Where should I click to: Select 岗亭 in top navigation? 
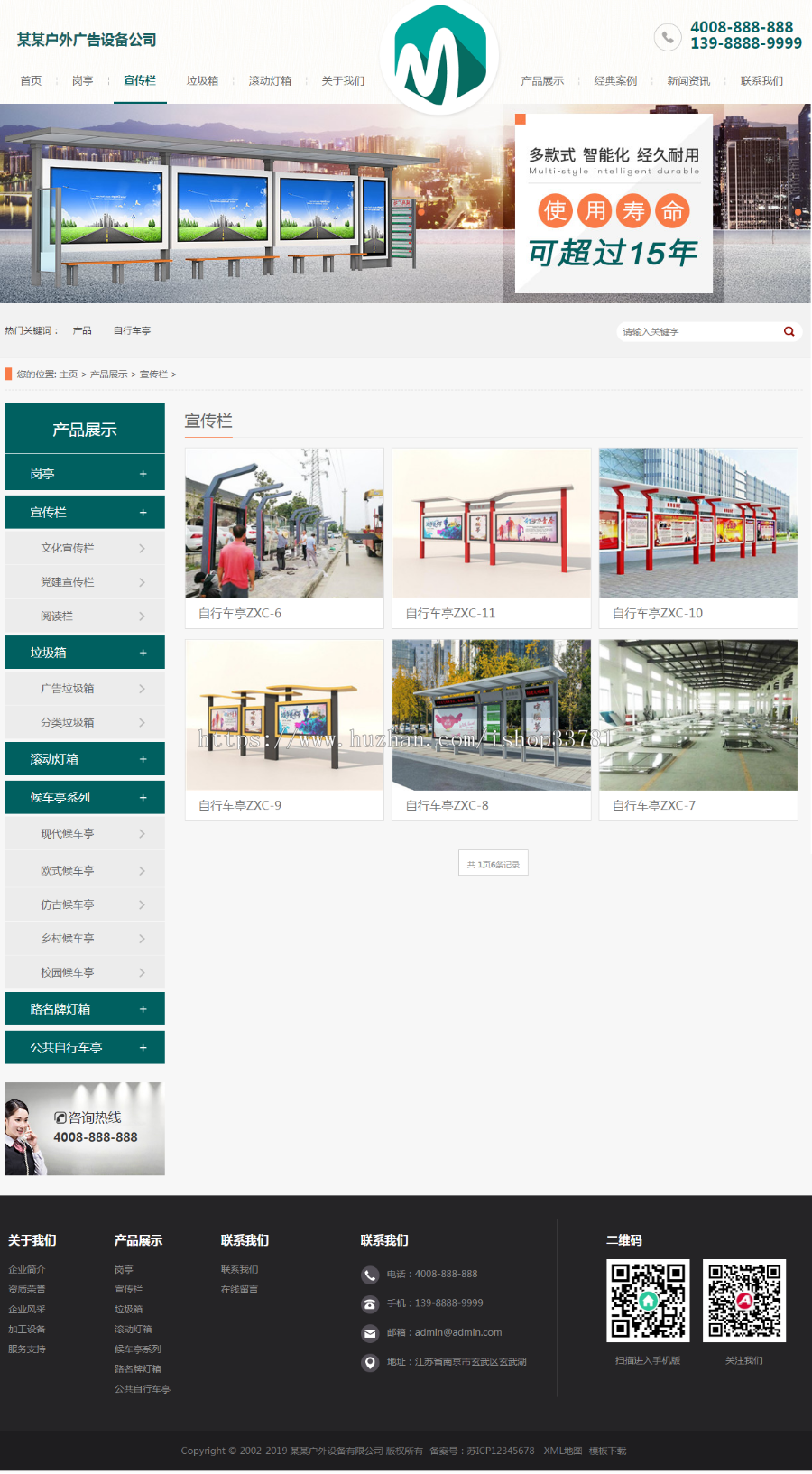[x=82, y=80]
